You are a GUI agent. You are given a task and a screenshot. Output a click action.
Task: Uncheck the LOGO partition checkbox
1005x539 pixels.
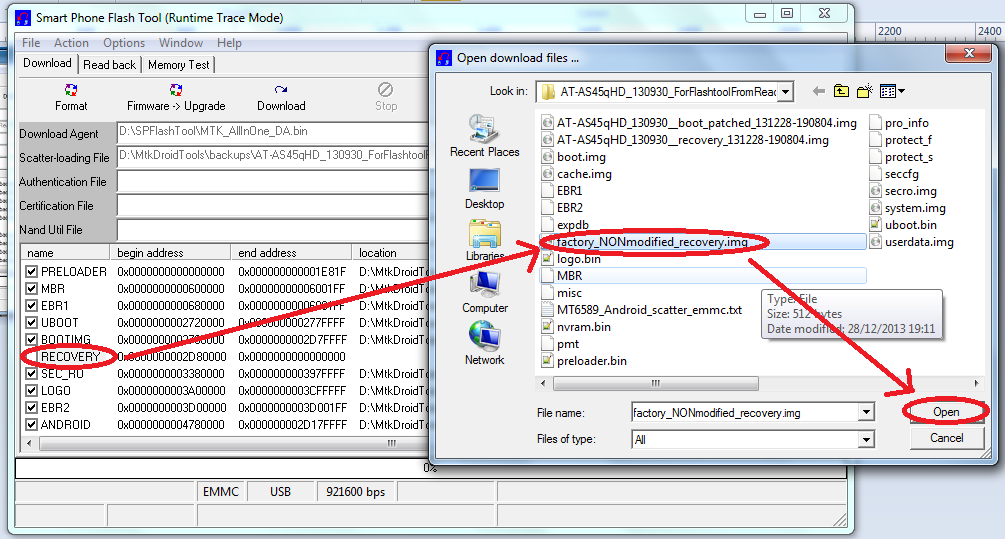(31, 390)
